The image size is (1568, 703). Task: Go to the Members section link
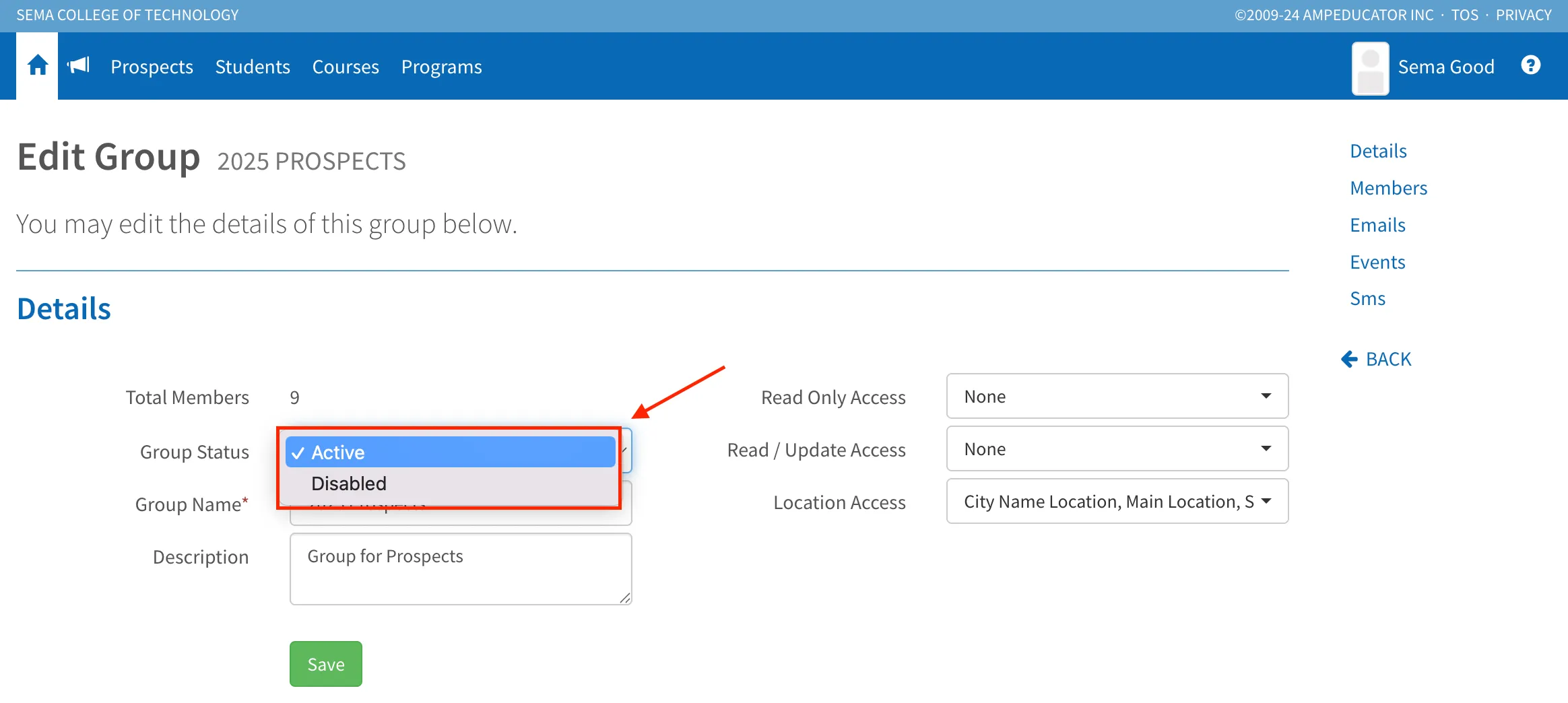pos(1388,188)
